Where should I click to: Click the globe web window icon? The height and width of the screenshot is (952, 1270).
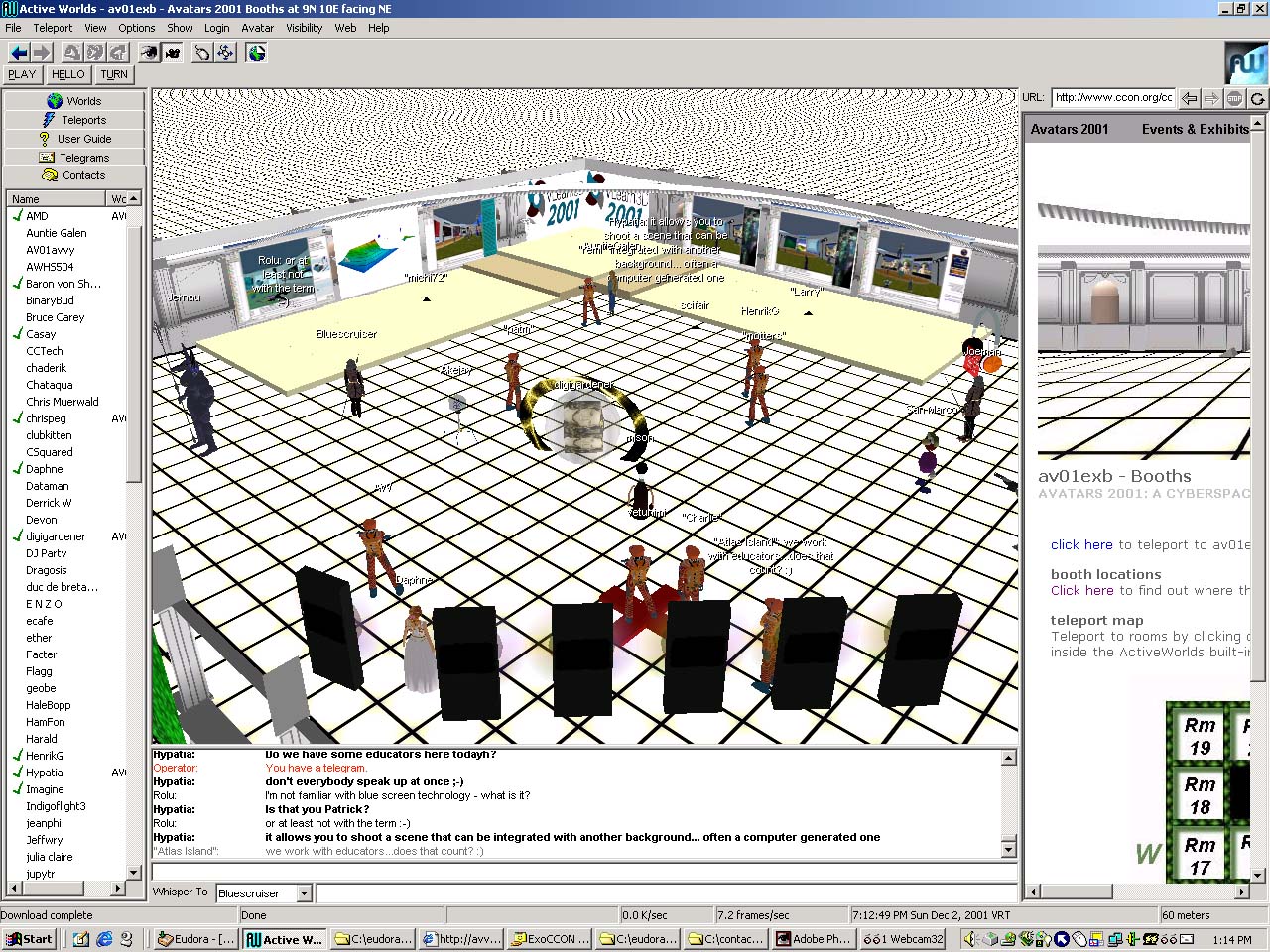(x=257, y=53)
